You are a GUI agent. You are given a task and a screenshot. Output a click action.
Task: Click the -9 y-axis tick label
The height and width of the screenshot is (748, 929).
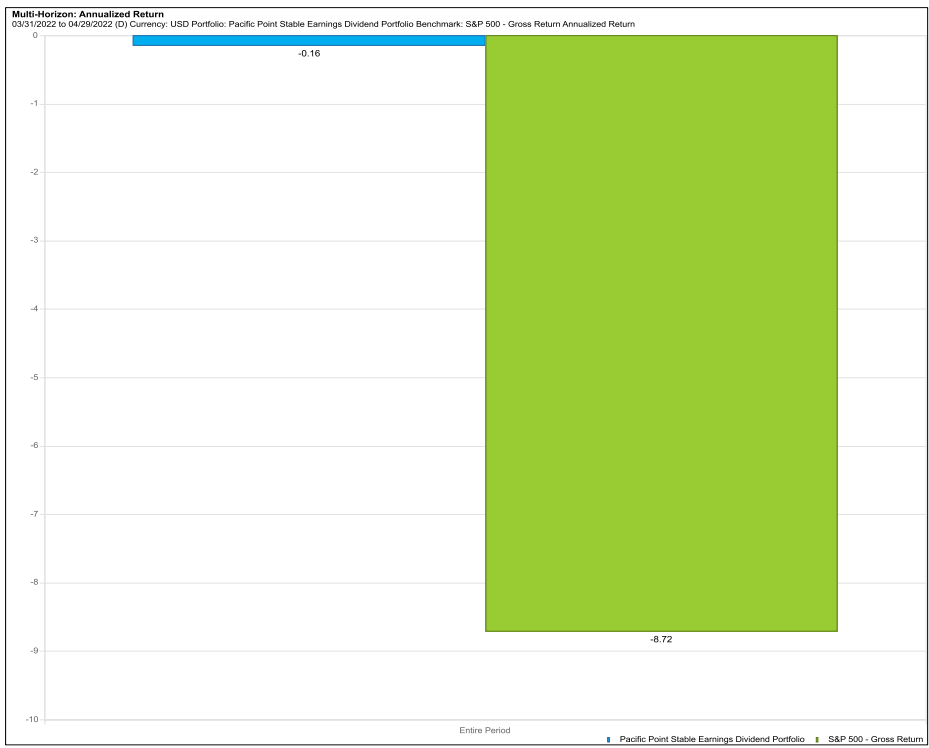tap(34, 651)
